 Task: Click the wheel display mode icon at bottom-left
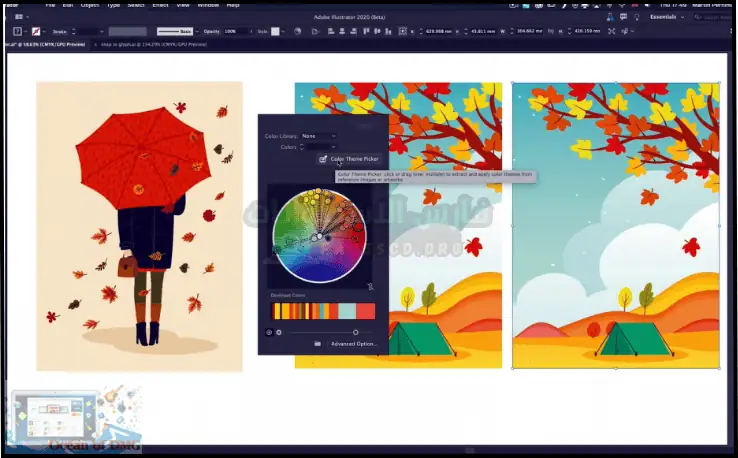point(269,332)
